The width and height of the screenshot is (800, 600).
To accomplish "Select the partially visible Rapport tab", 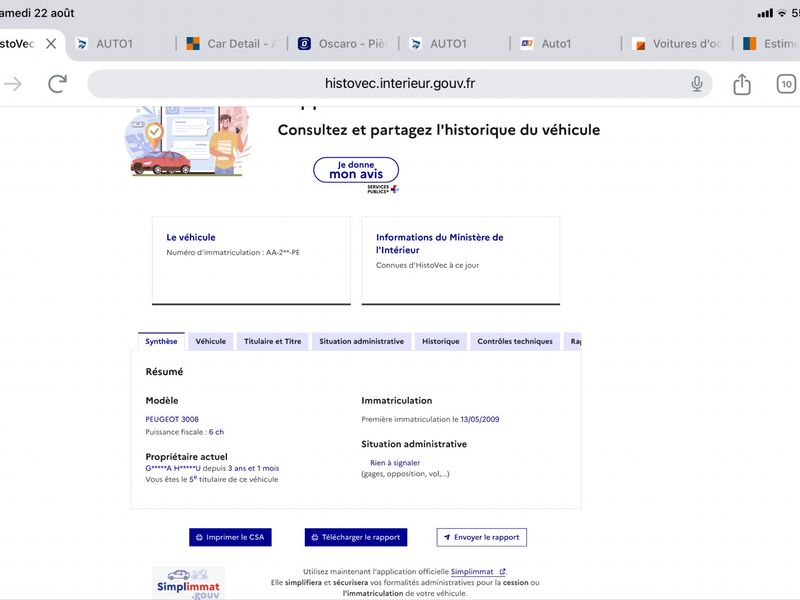I will (x=572, y=341).
